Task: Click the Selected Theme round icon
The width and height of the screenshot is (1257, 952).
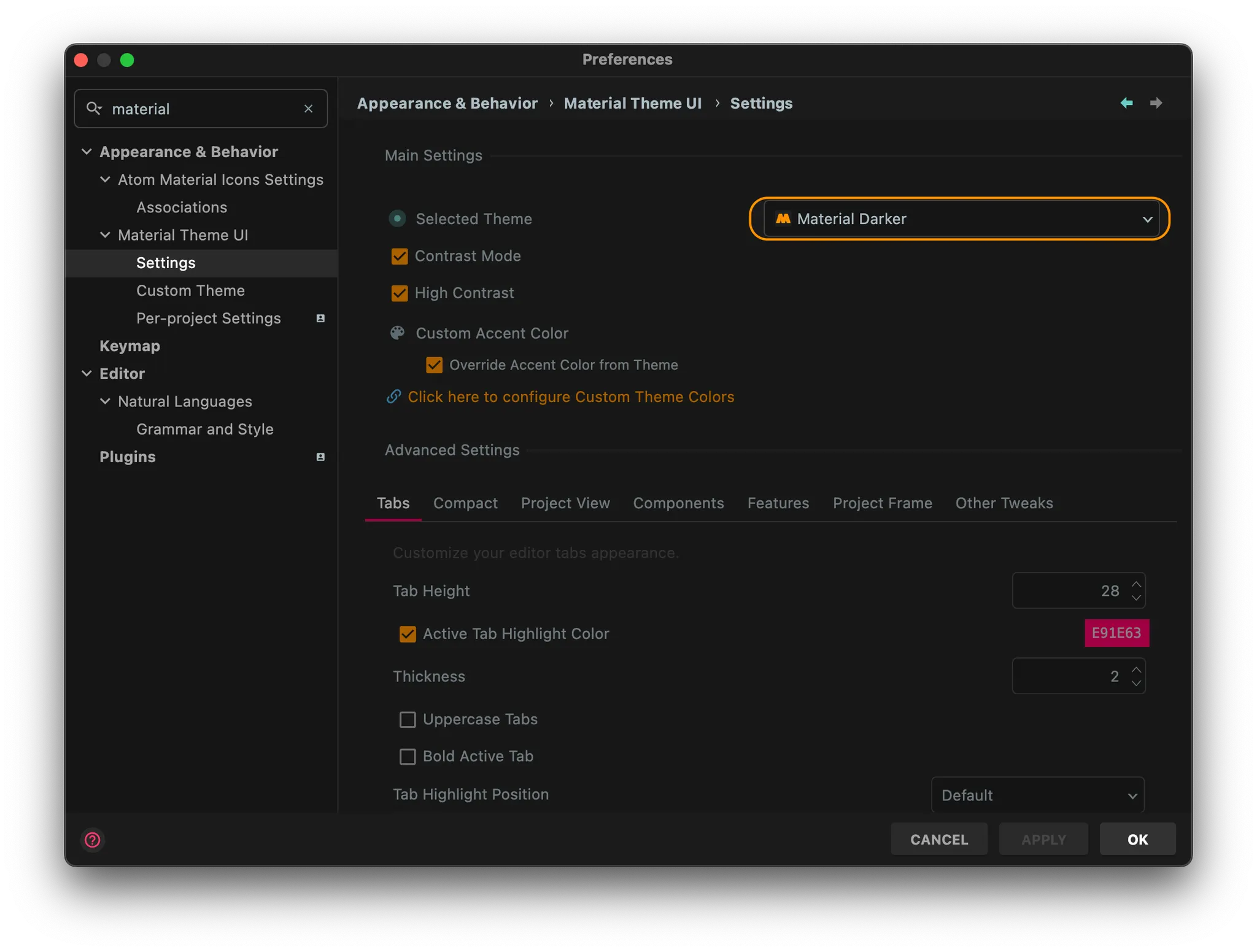Action: tap(398, 219)
